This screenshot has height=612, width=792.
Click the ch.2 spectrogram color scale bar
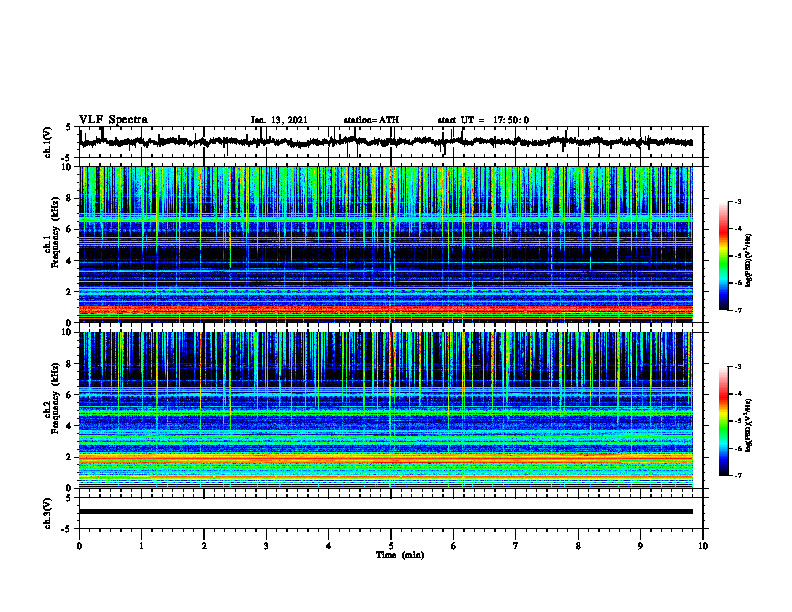pos(724,421)
